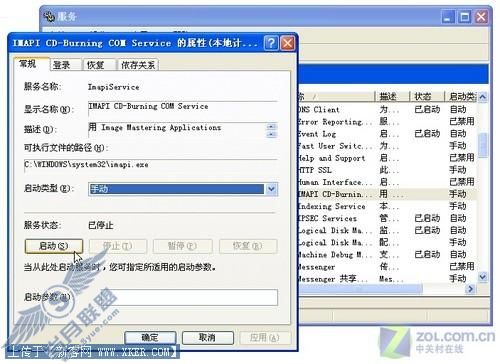Click the 显示名称 field

pyautogui.click(x=182, y=109)
